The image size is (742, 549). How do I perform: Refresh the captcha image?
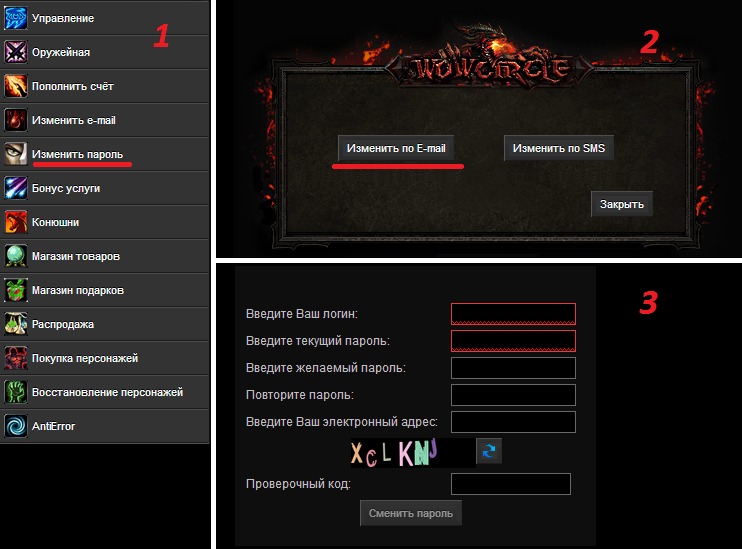pos(488,452)
